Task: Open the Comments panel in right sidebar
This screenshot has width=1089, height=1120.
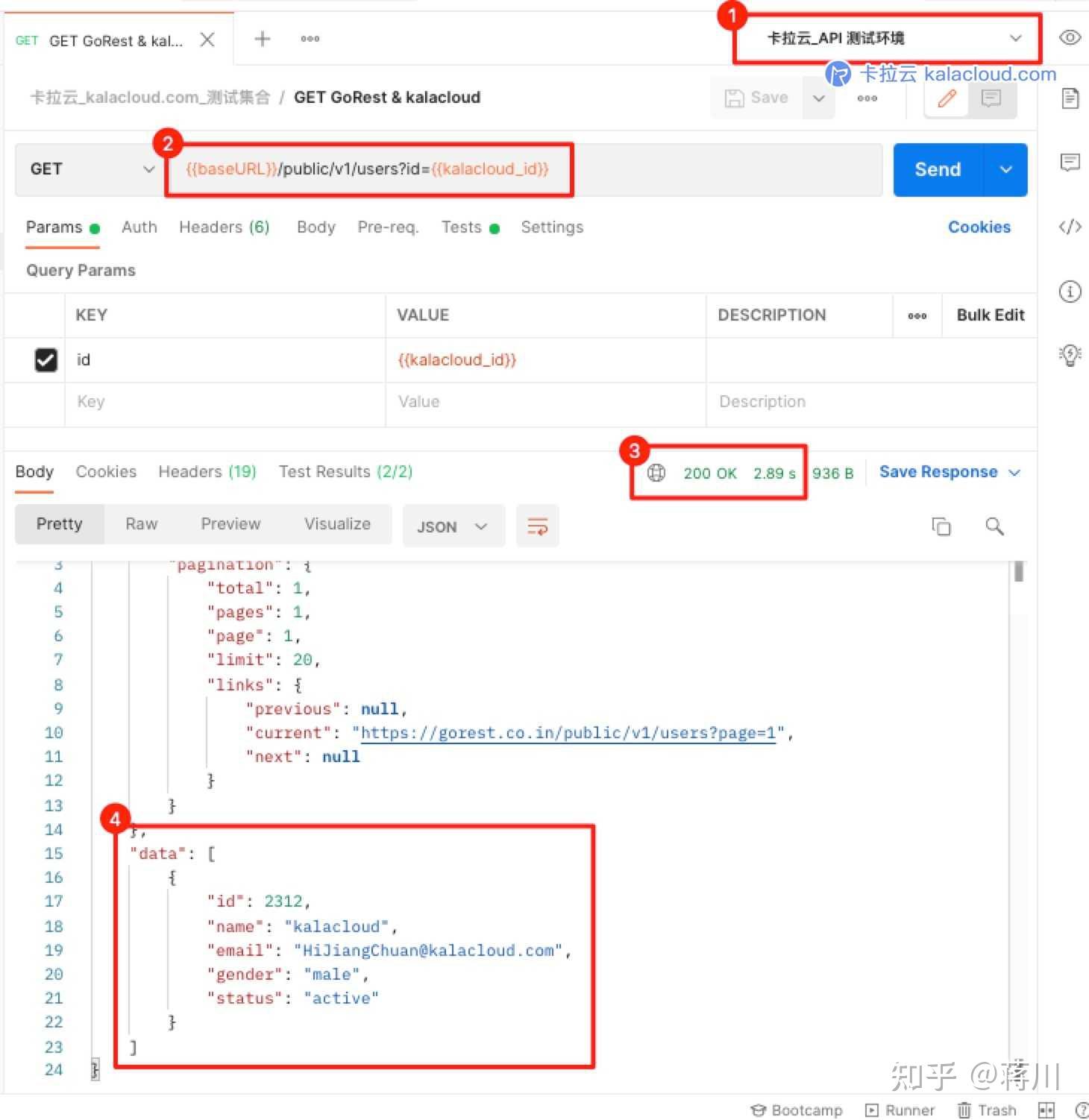Action: (x=1070, y=163)
